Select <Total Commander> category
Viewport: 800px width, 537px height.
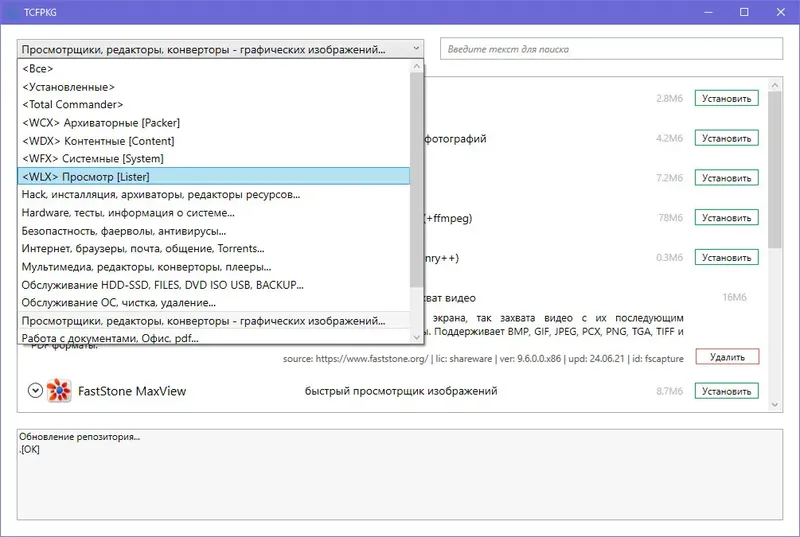(213, 105)
